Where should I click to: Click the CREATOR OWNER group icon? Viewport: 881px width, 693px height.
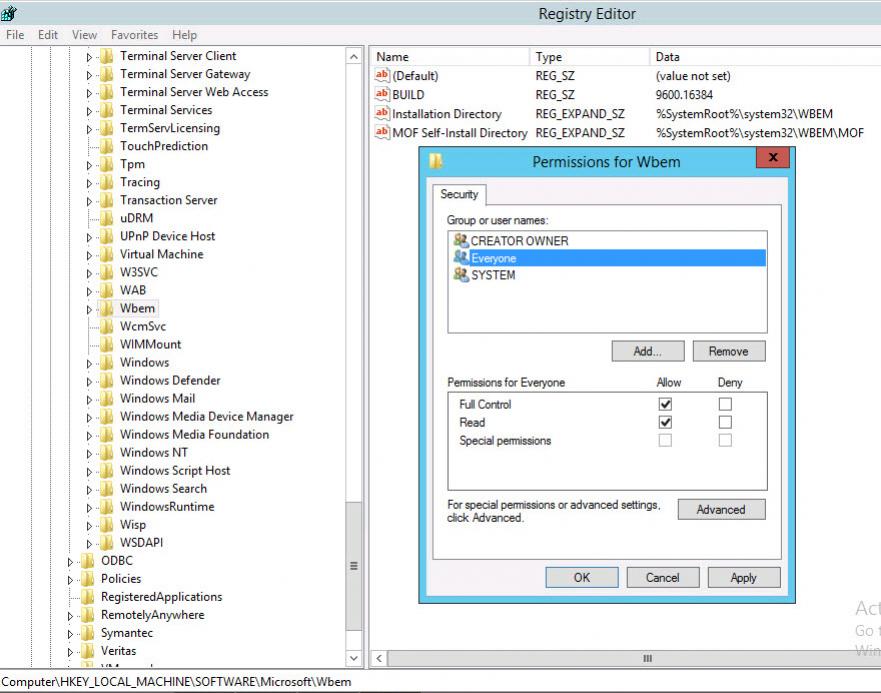pyautogui.click(x=461, y=241)
